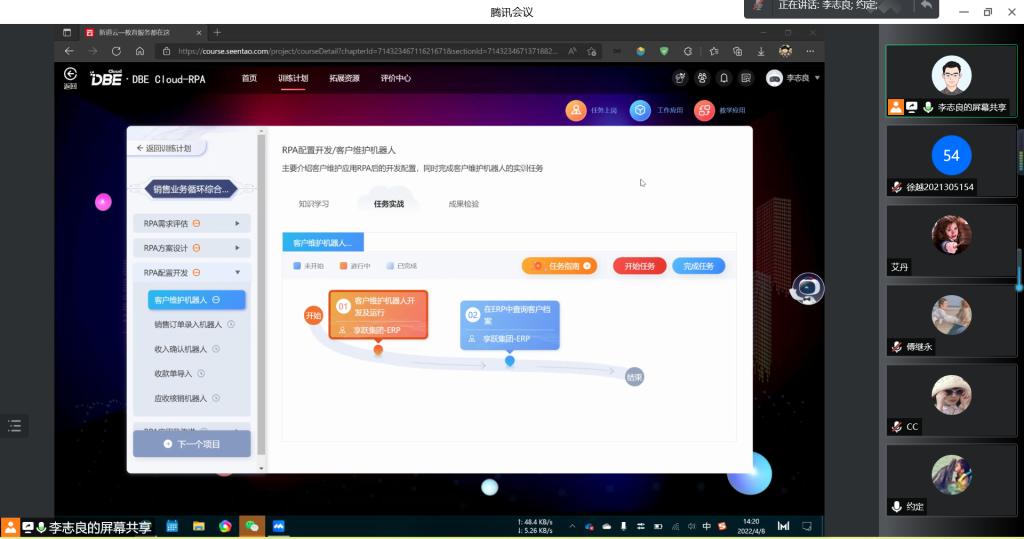Open the 教学应用 red icon
This screenshot has height=539, width=1024.
704,111
